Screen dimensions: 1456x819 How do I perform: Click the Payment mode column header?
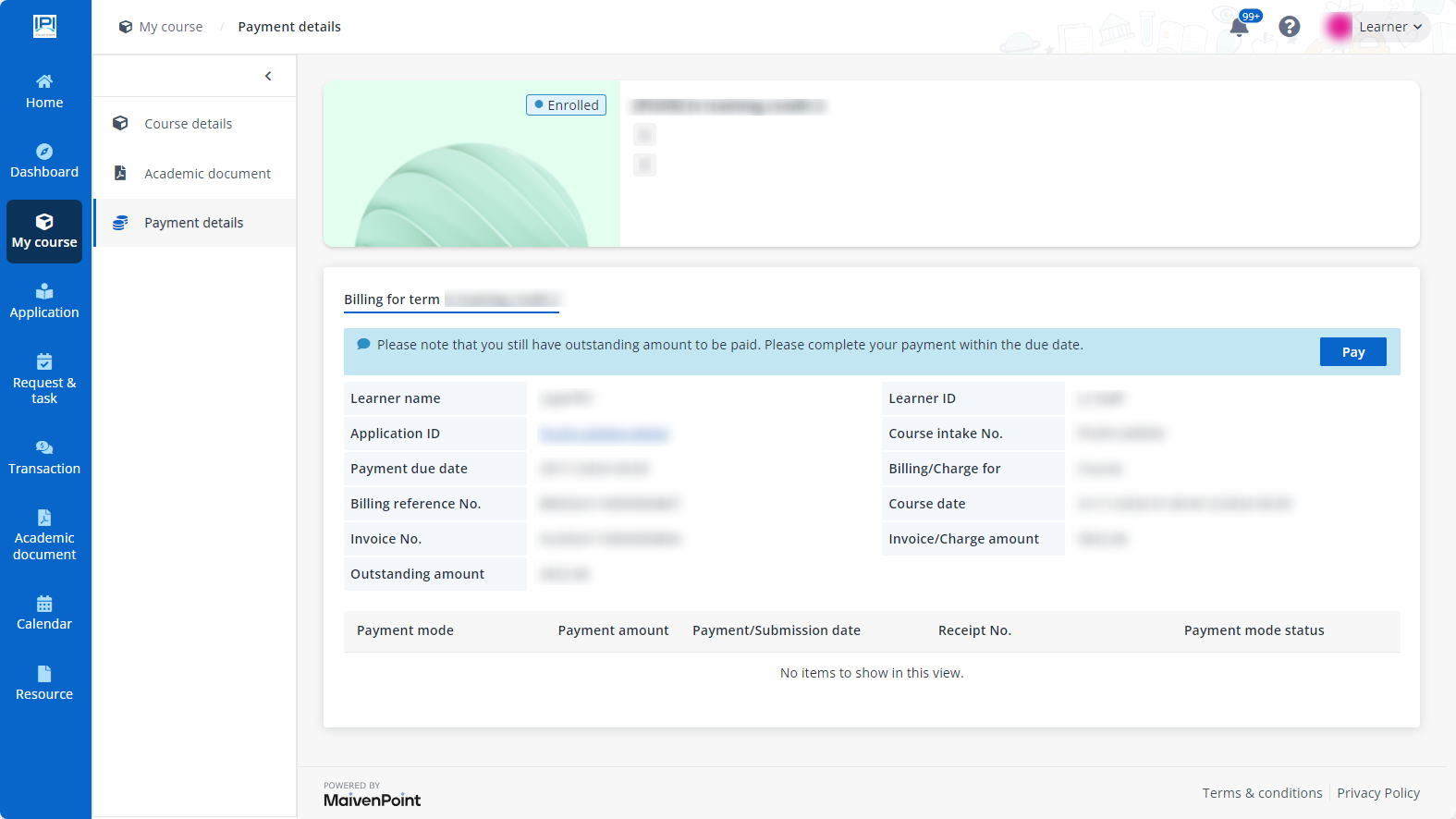pyautogui.click(x=405, y=630)
